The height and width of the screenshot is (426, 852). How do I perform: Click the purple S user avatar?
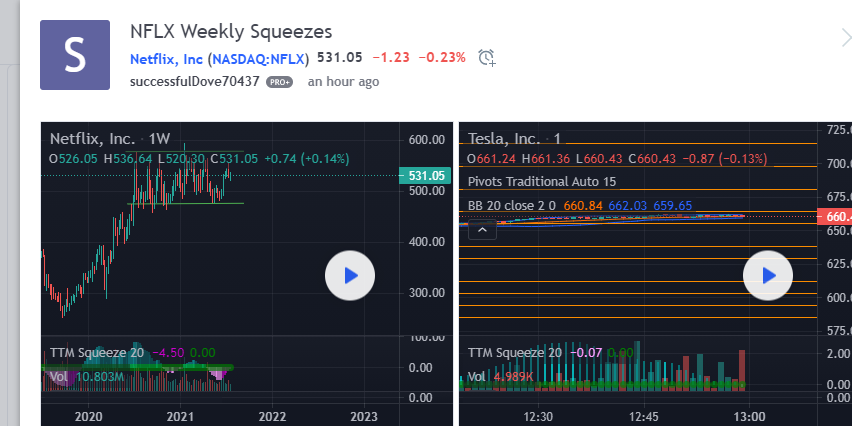point(75,55)
